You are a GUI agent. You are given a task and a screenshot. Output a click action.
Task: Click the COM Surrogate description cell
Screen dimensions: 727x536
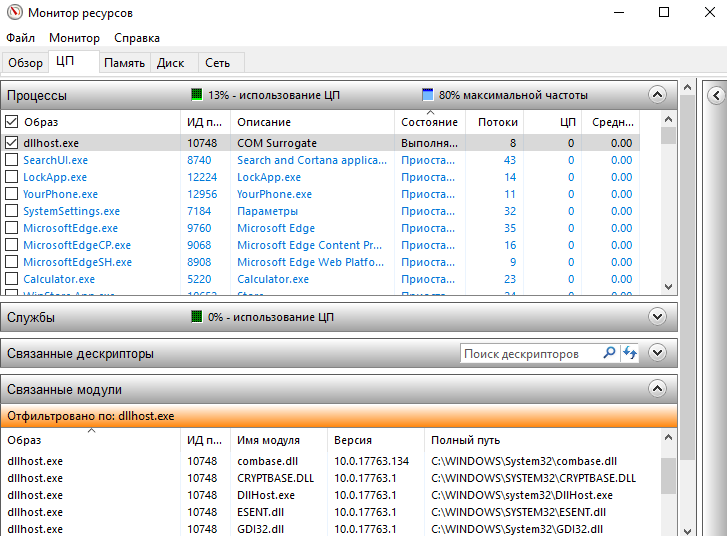[x=277, y=143]
